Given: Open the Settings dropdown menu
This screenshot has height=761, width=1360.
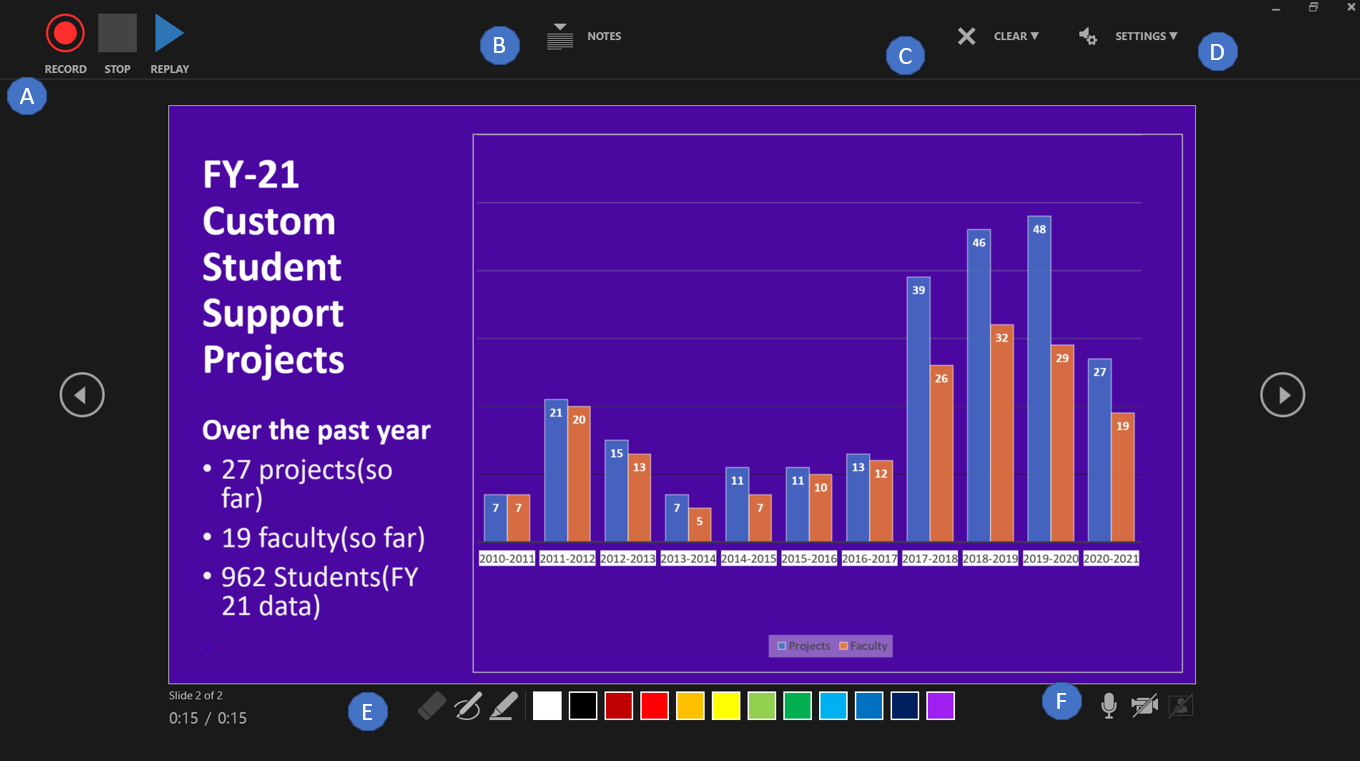Looking at the screenshot, I should [x=1146, y=36].
